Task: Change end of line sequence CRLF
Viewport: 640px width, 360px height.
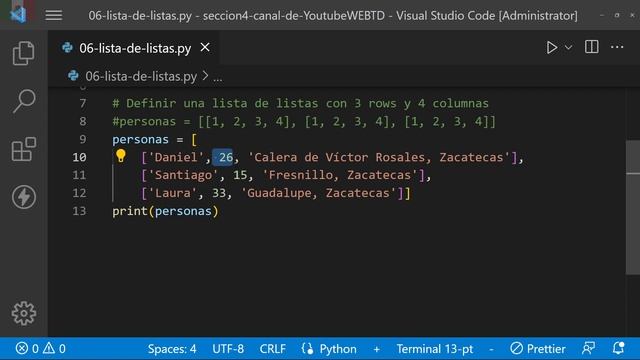Action: click(272, 349)
